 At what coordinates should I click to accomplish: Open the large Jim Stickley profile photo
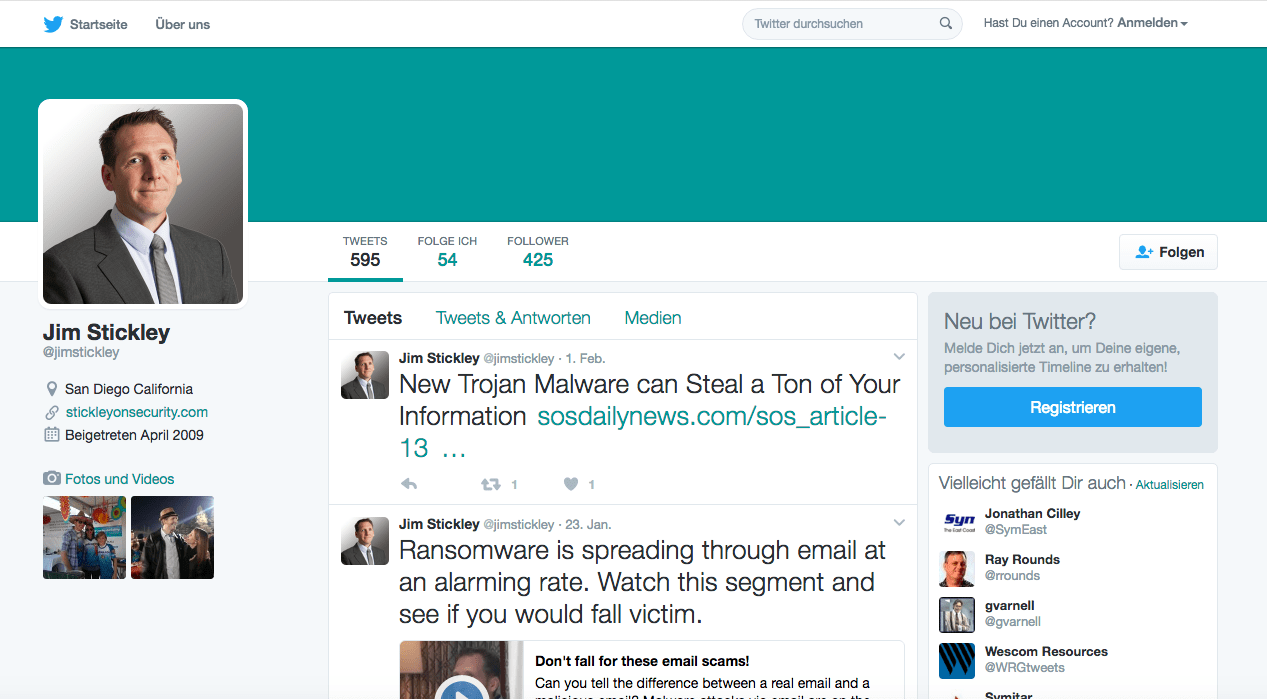click(x=143, y=204)
